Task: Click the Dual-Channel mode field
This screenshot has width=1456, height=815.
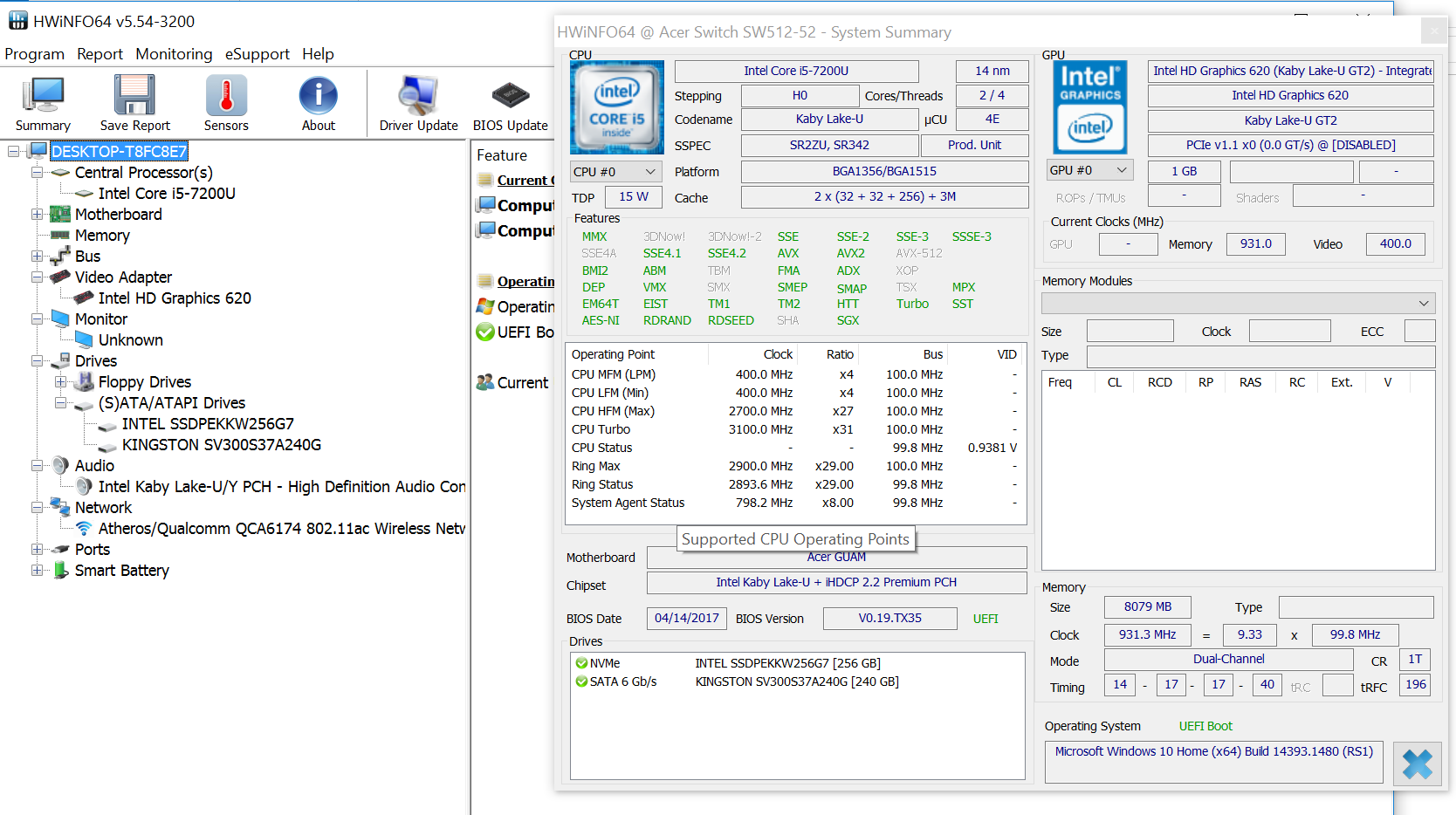Action: (1228, 659)
